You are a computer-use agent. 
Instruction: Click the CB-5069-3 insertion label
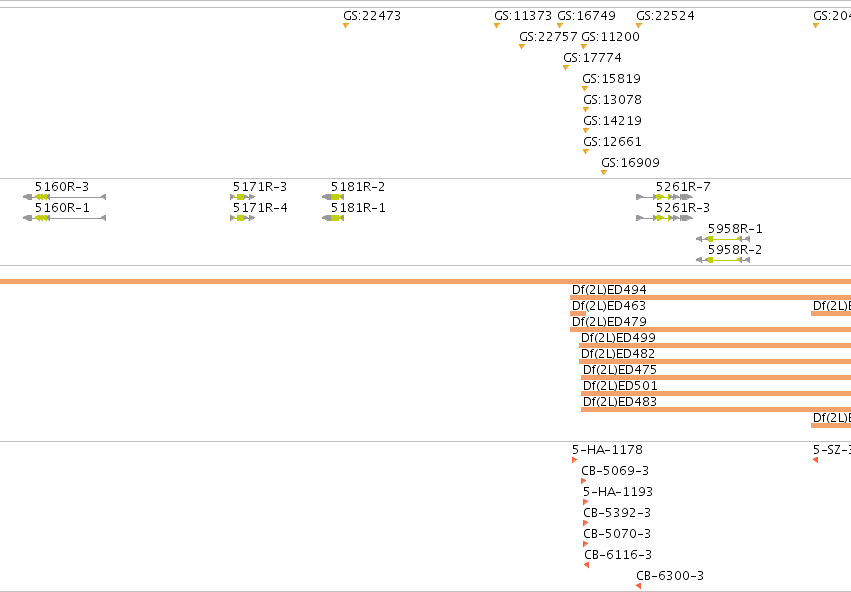coord(615,471)
